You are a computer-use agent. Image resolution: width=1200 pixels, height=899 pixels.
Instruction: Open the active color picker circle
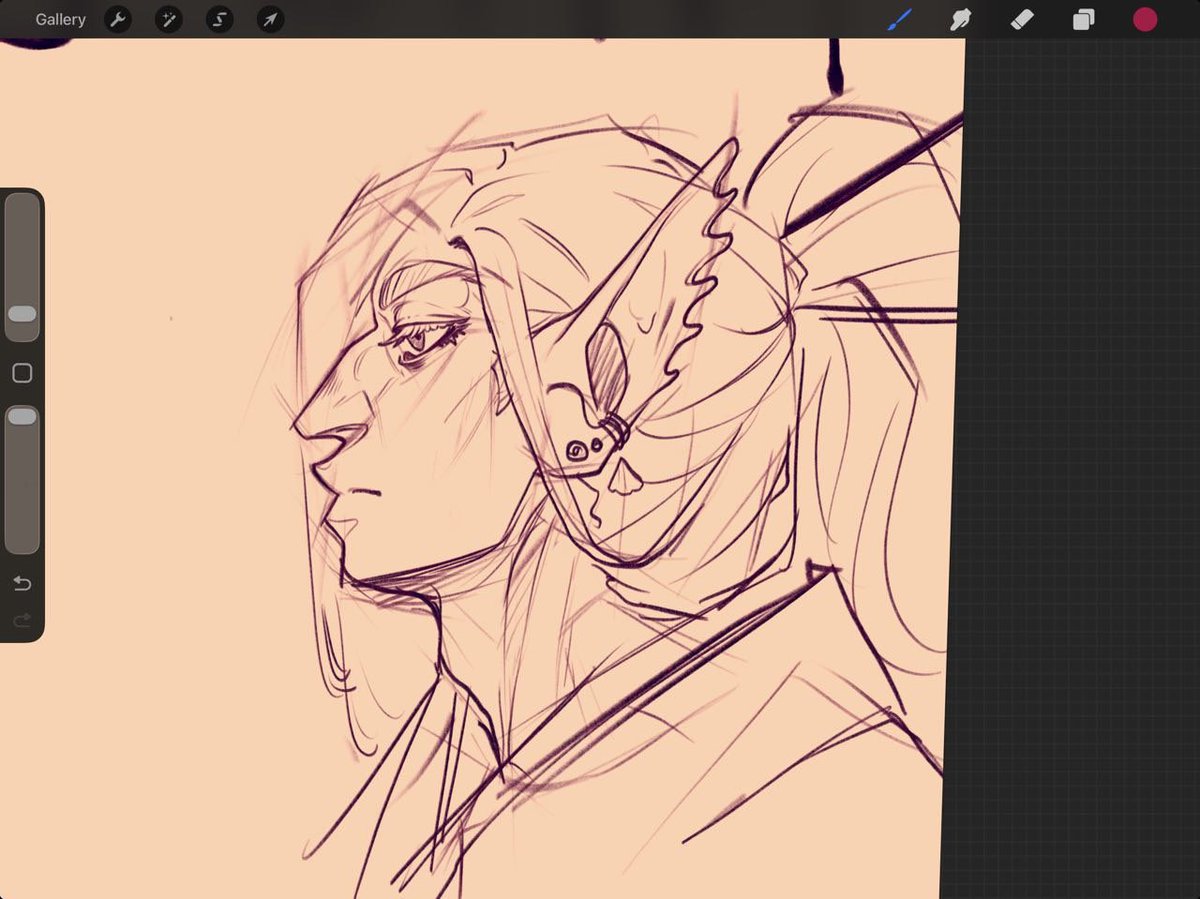coord(1145,19)
